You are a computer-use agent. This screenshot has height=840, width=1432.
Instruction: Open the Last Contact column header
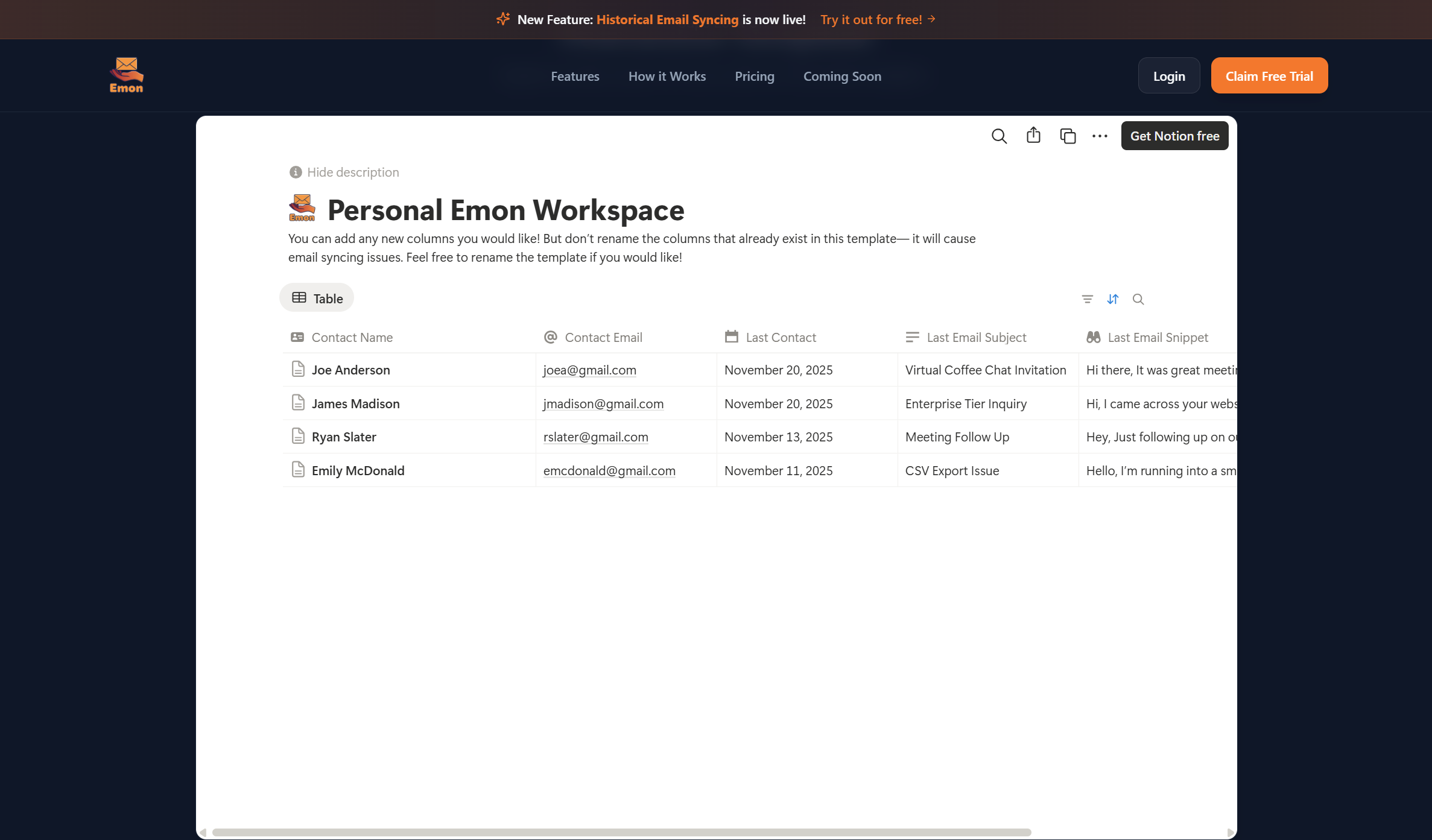[781, 338]
